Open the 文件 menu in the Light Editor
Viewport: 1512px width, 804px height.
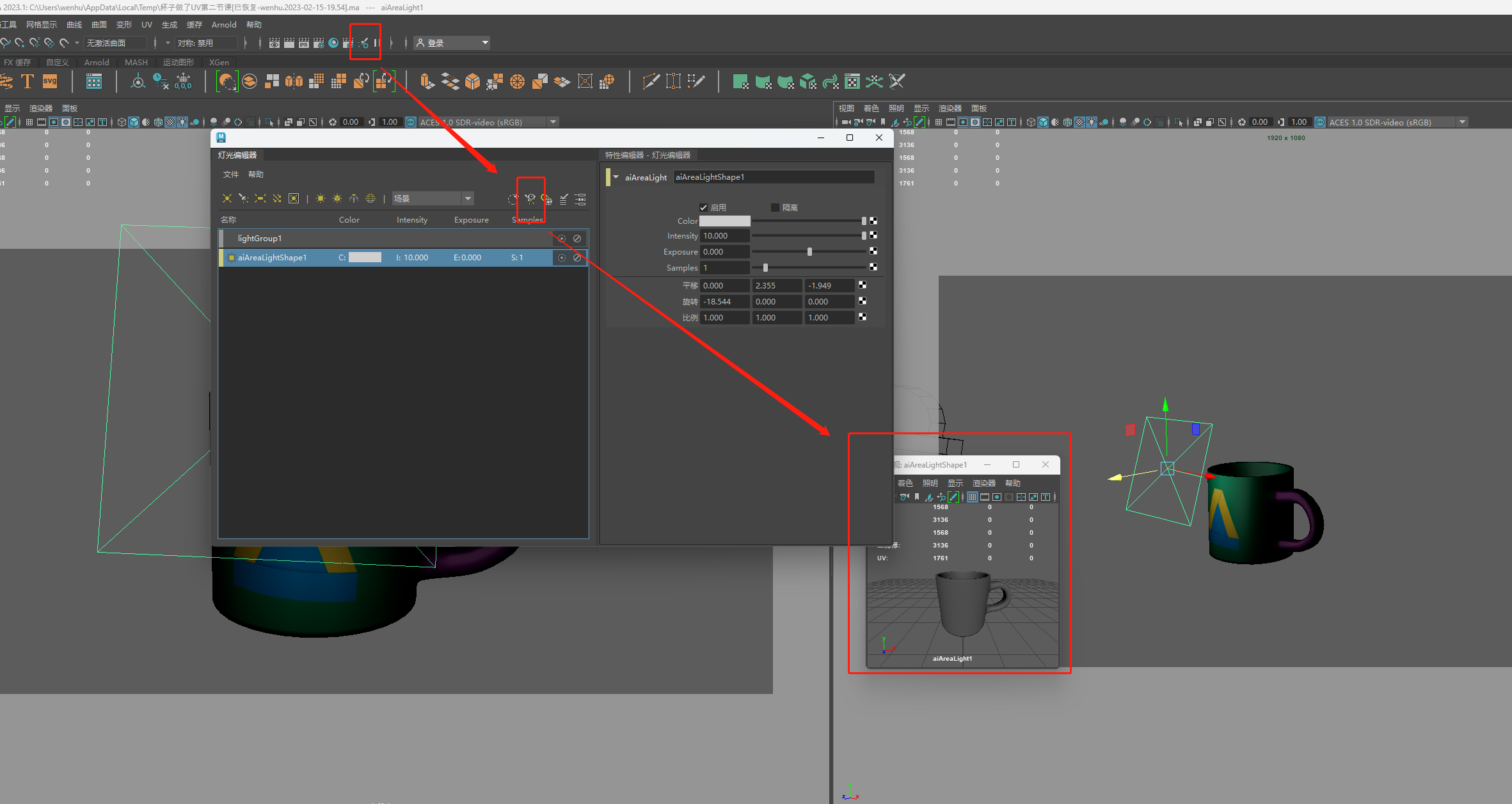(x=230, y=174)
